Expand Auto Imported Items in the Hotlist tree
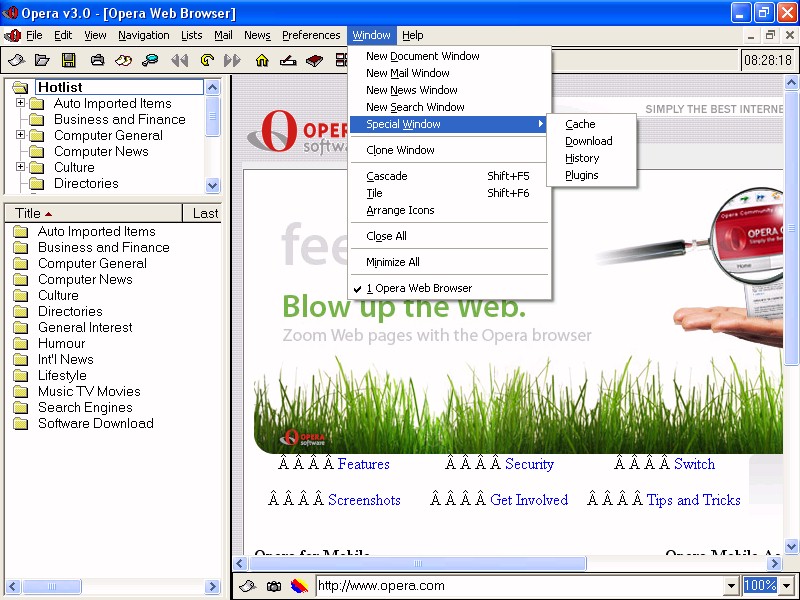 (20, 103)
